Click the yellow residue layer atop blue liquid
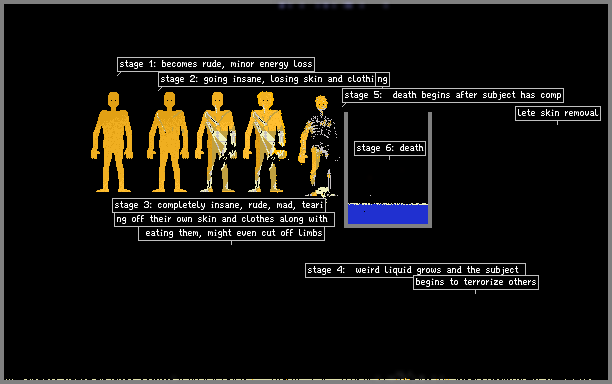 click(x=388, y=204)
